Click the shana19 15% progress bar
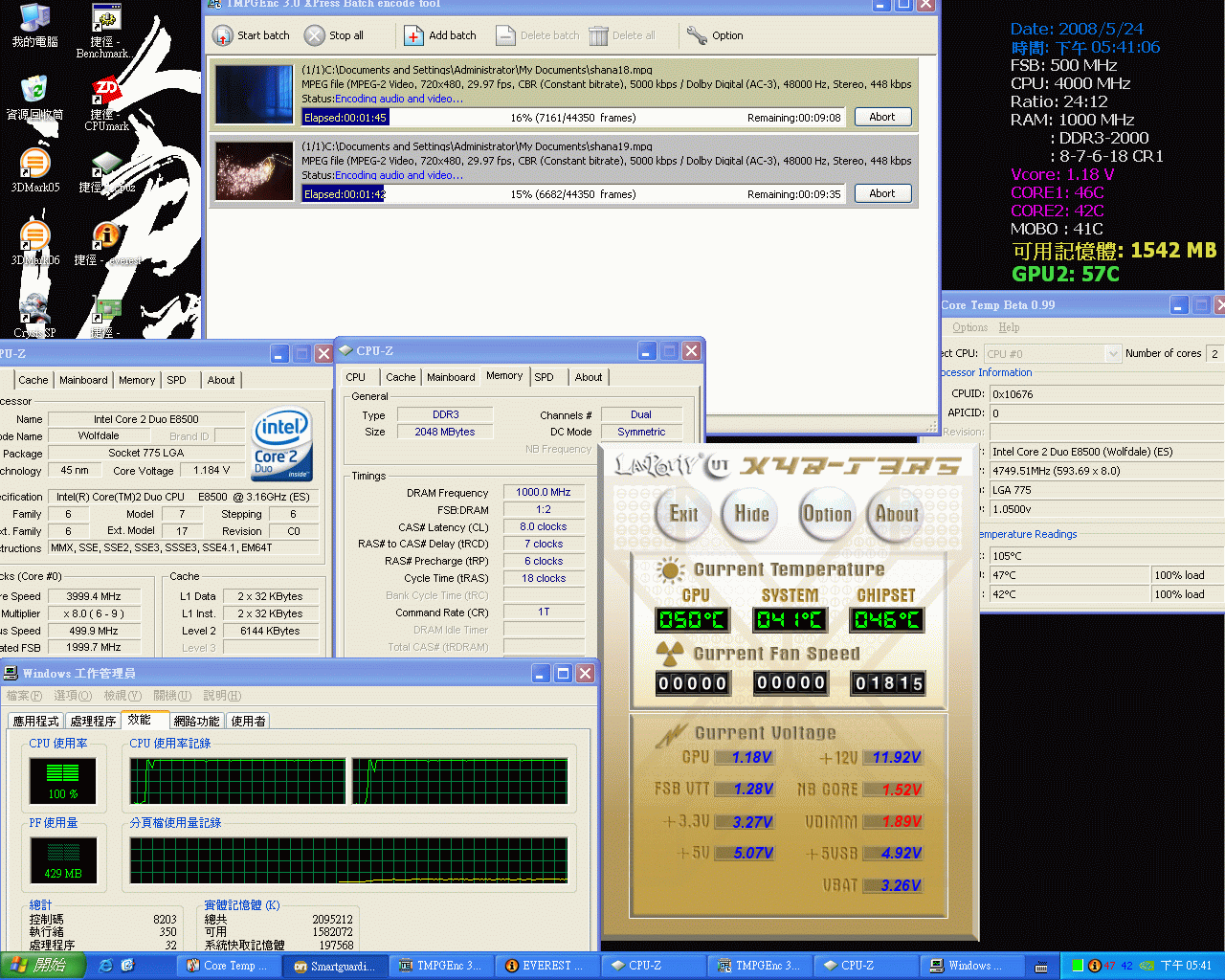 point(574,194)
